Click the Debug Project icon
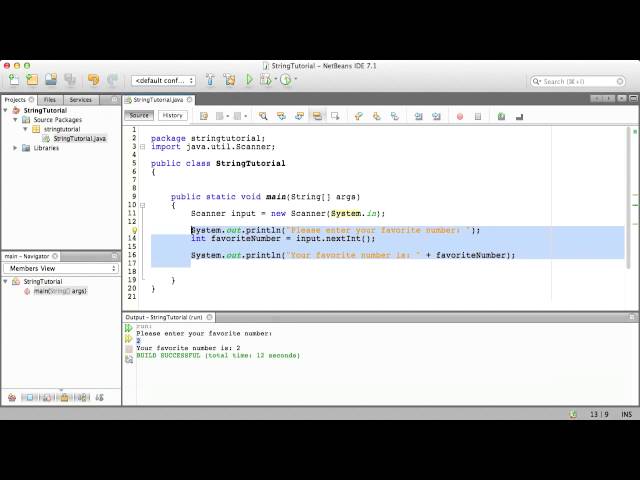 (266, 80)
